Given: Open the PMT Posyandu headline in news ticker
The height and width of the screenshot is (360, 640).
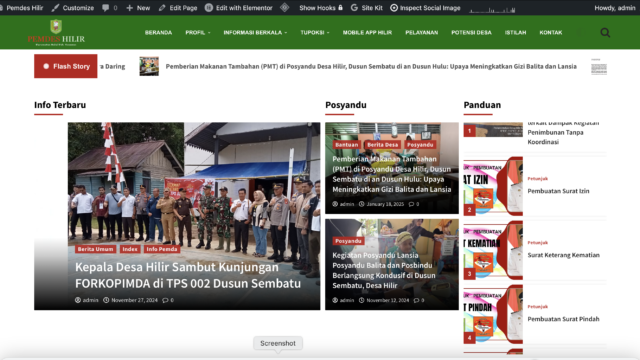Looking at the screenshot, I should [371, 66].
